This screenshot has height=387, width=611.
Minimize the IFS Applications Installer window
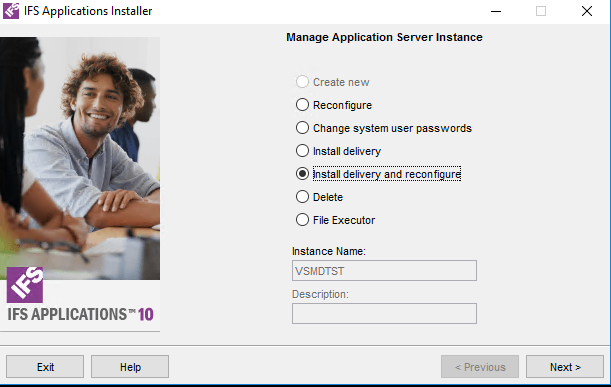point(496,11)
